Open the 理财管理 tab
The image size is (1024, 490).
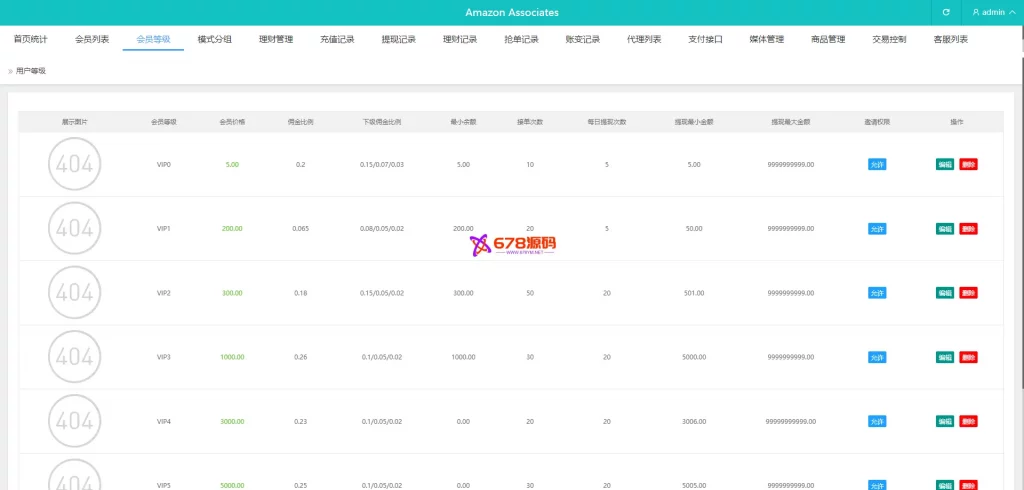tap(276, 39)
